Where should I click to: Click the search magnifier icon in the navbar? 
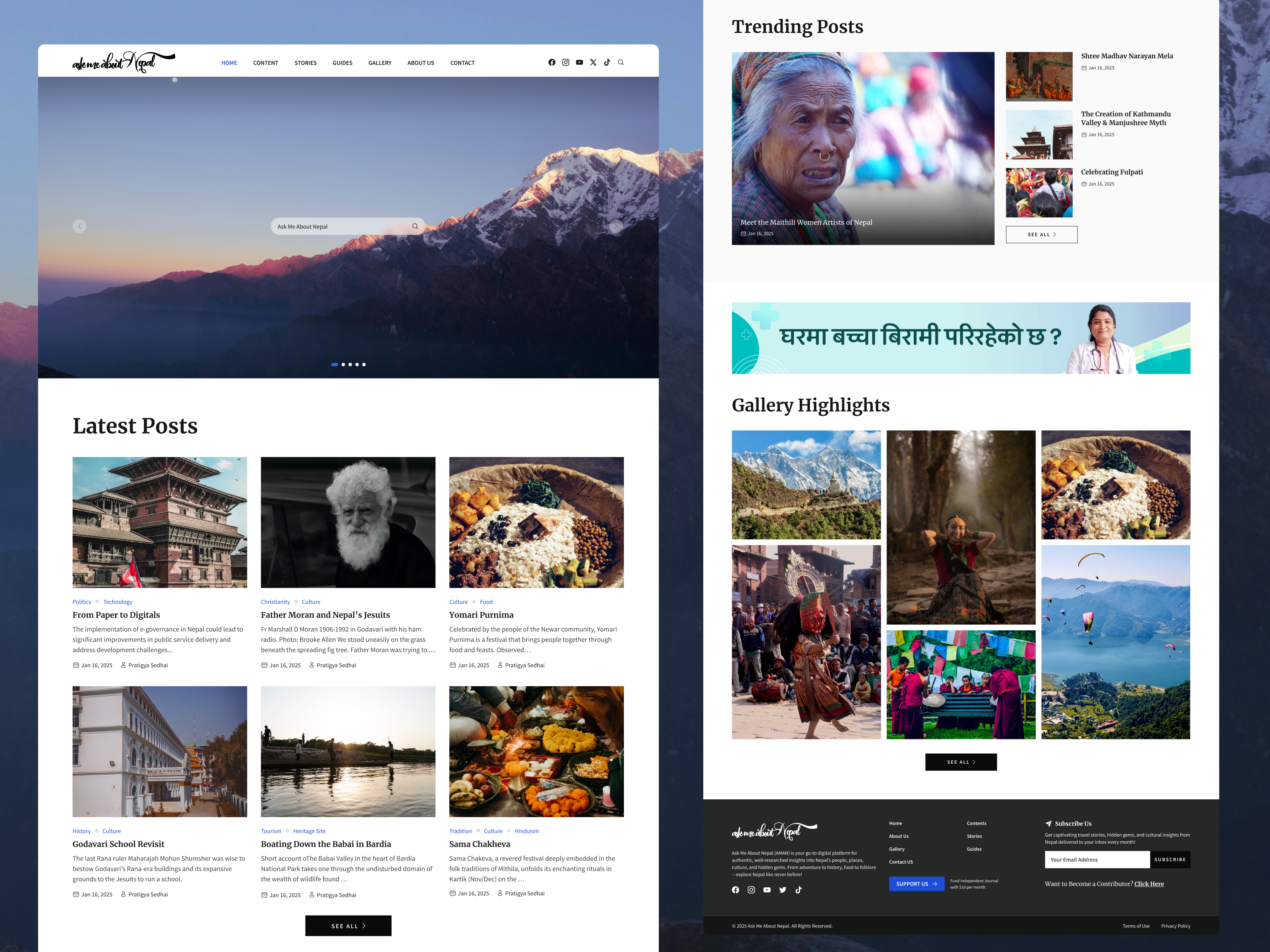(621, 62)
